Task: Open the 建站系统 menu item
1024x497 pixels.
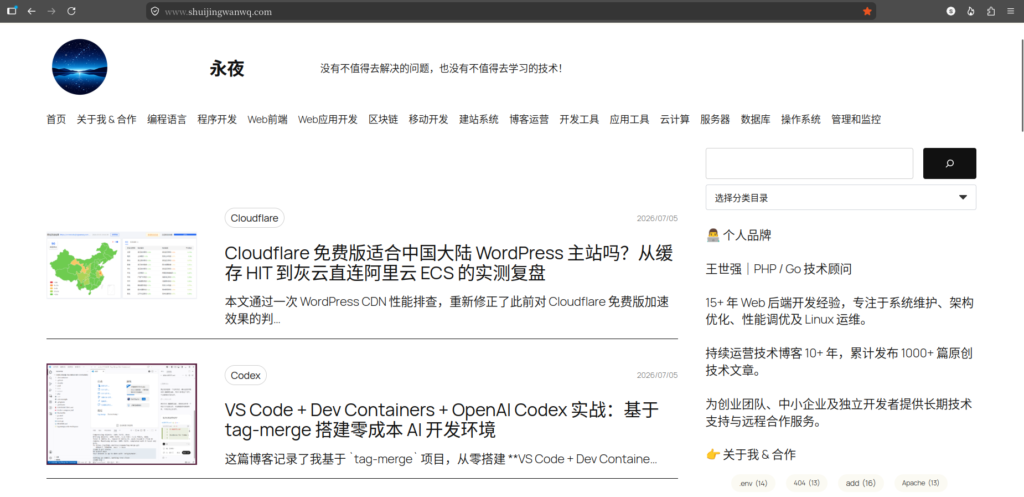Action: coord(479,120)
